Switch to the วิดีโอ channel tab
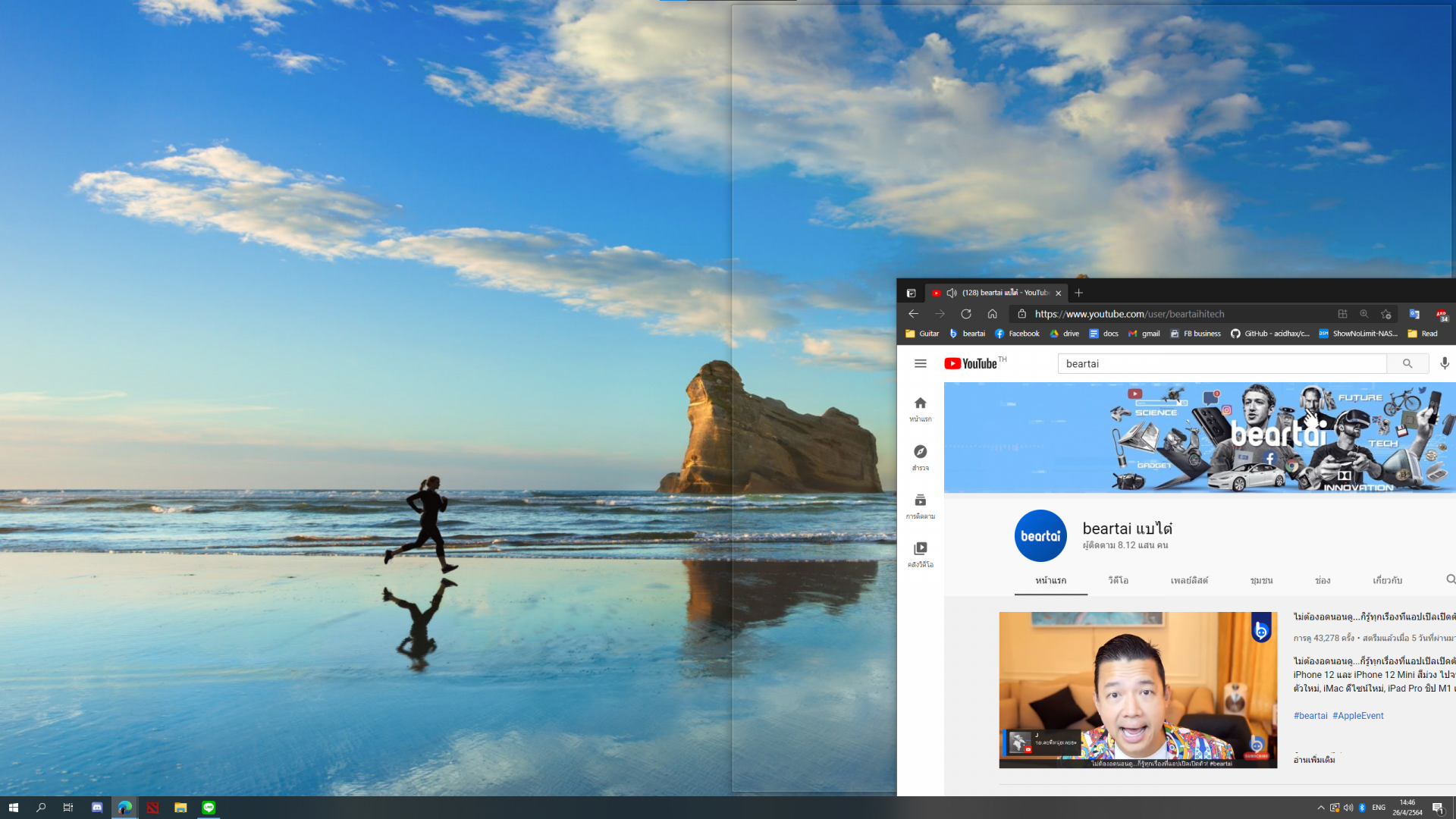This screenshot has width=1456, height=819. (1119, 581)
